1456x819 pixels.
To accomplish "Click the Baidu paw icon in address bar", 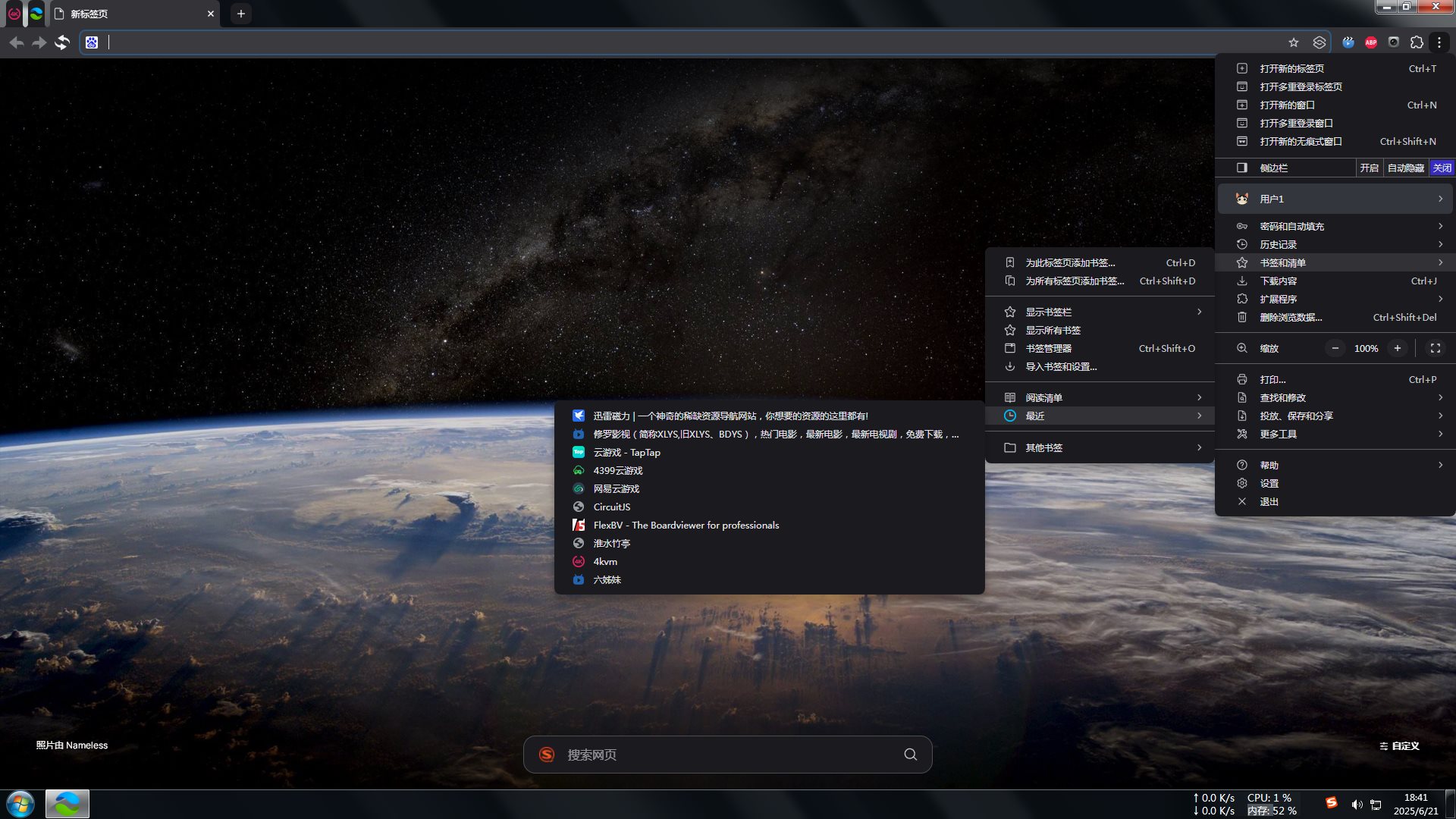I will tap(92, 43).
